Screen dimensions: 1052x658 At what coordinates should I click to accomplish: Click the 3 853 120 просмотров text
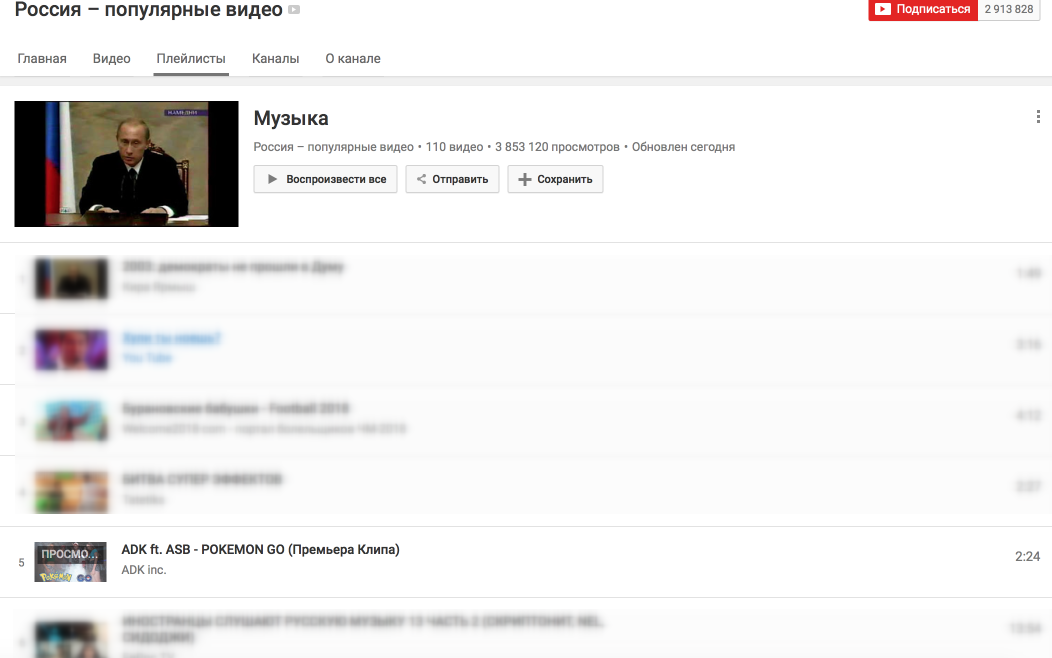tap(558, 147)
